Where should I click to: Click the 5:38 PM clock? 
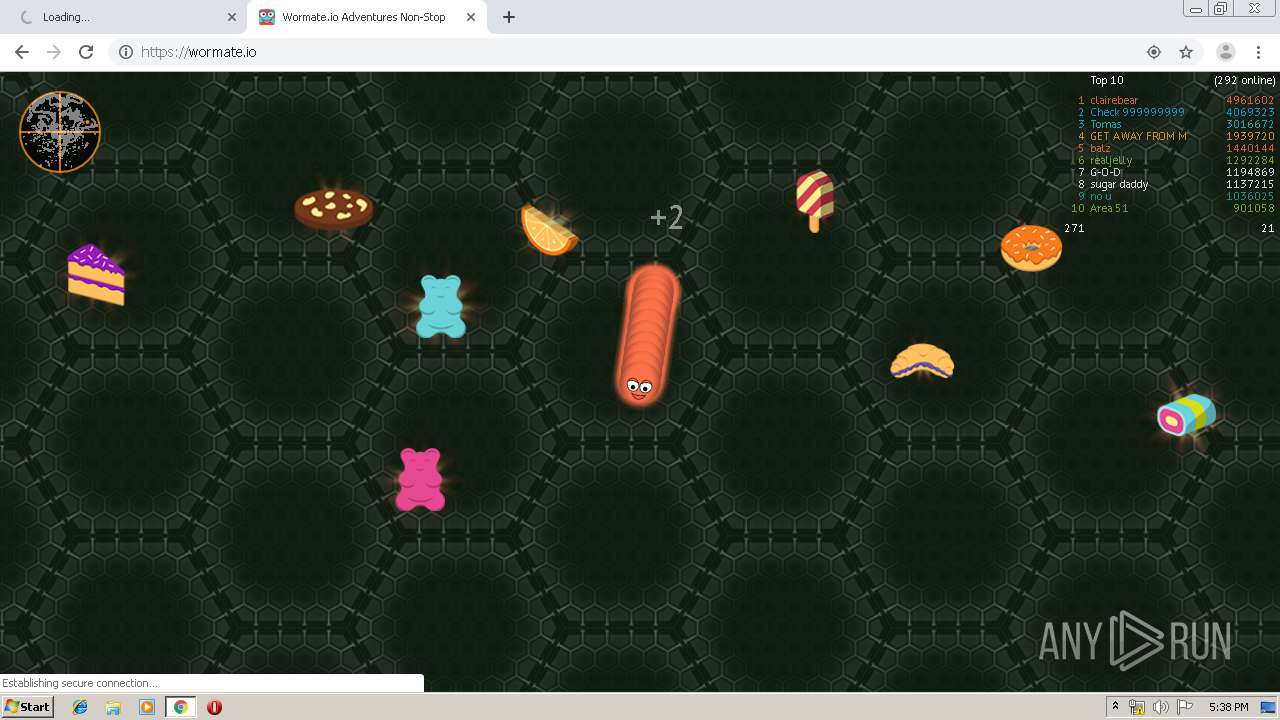[1228, 707]
